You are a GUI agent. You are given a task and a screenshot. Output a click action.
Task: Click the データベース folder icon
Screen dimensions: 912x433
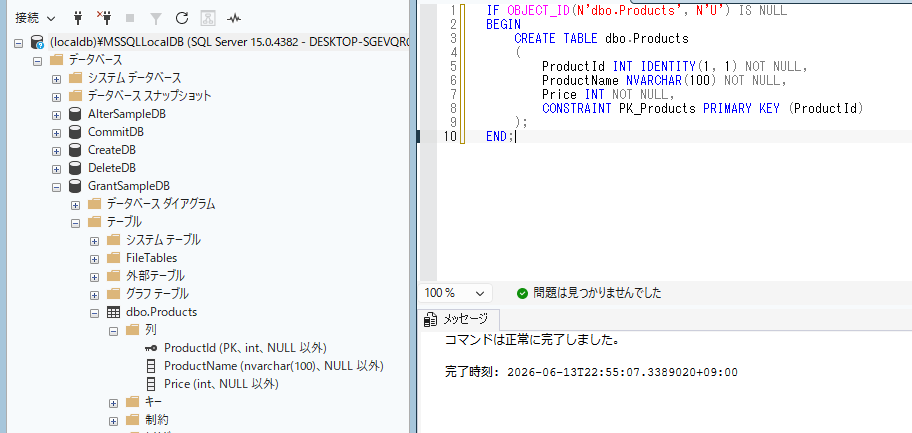click(56, 60)
